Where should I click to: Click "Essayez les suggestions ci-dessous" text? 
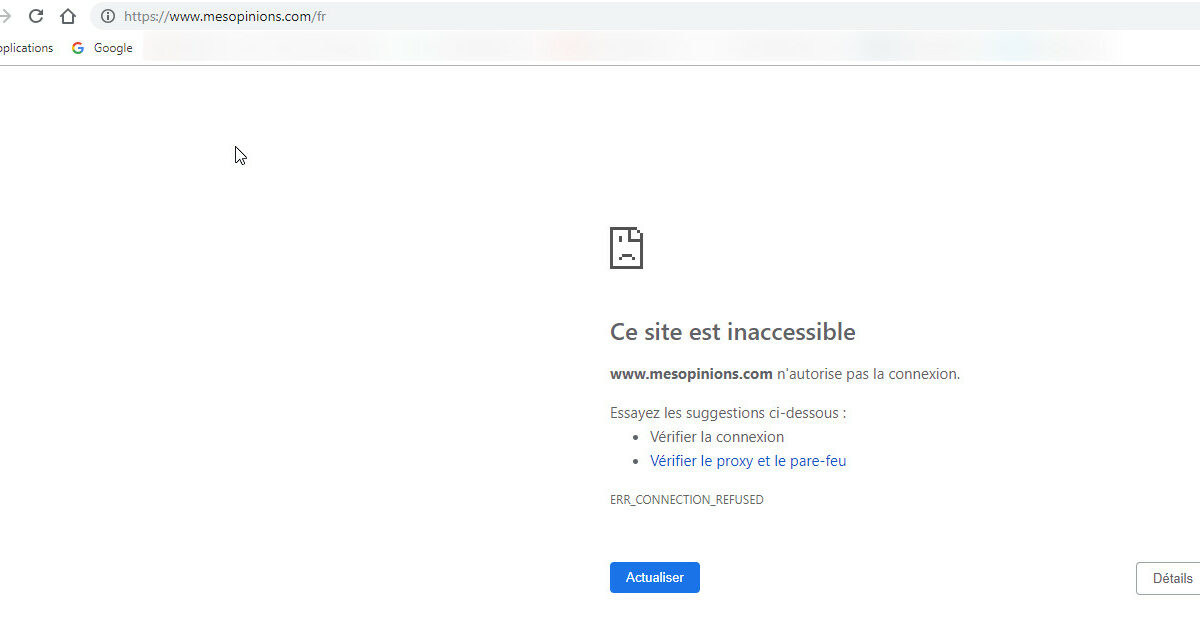[x=728, y=412]
